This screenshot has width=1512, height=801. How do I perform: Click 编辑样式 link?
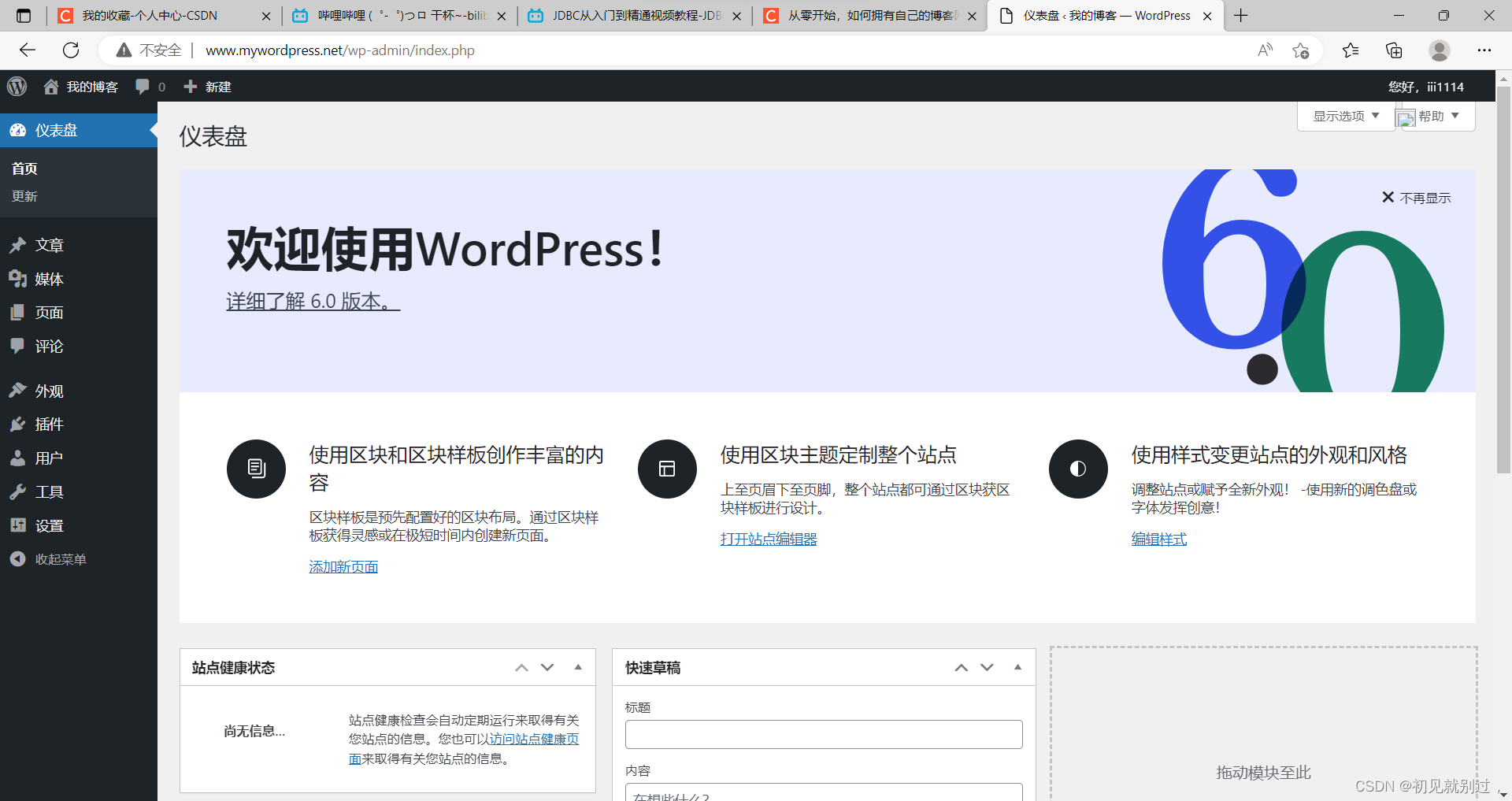click(x=1159, y=539)
